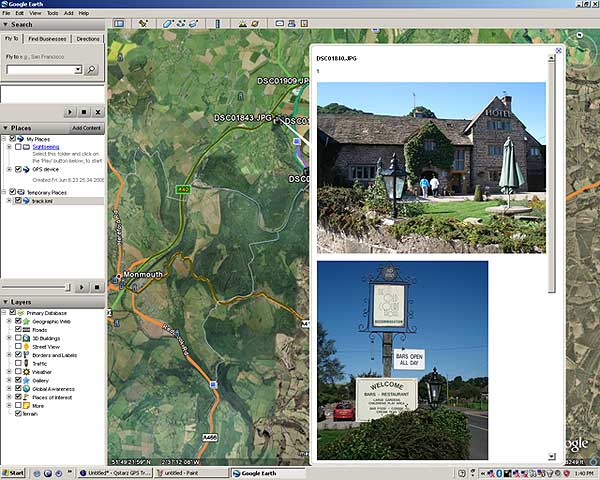Click the Add Placemark pushpin icon

tap(143, 24)
